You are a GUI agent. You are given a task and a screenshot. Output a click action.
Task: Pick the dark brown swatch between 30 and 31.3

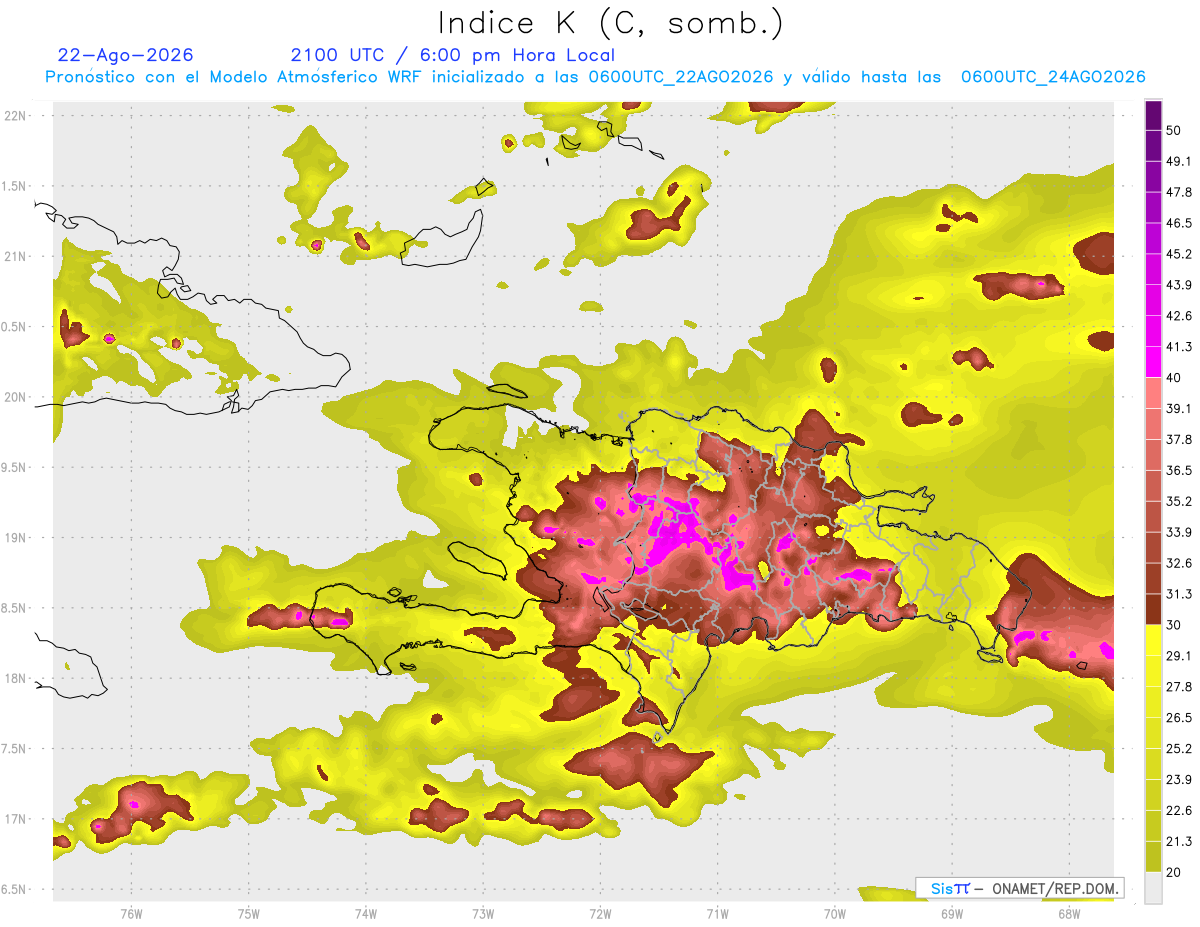[1153, 610]
